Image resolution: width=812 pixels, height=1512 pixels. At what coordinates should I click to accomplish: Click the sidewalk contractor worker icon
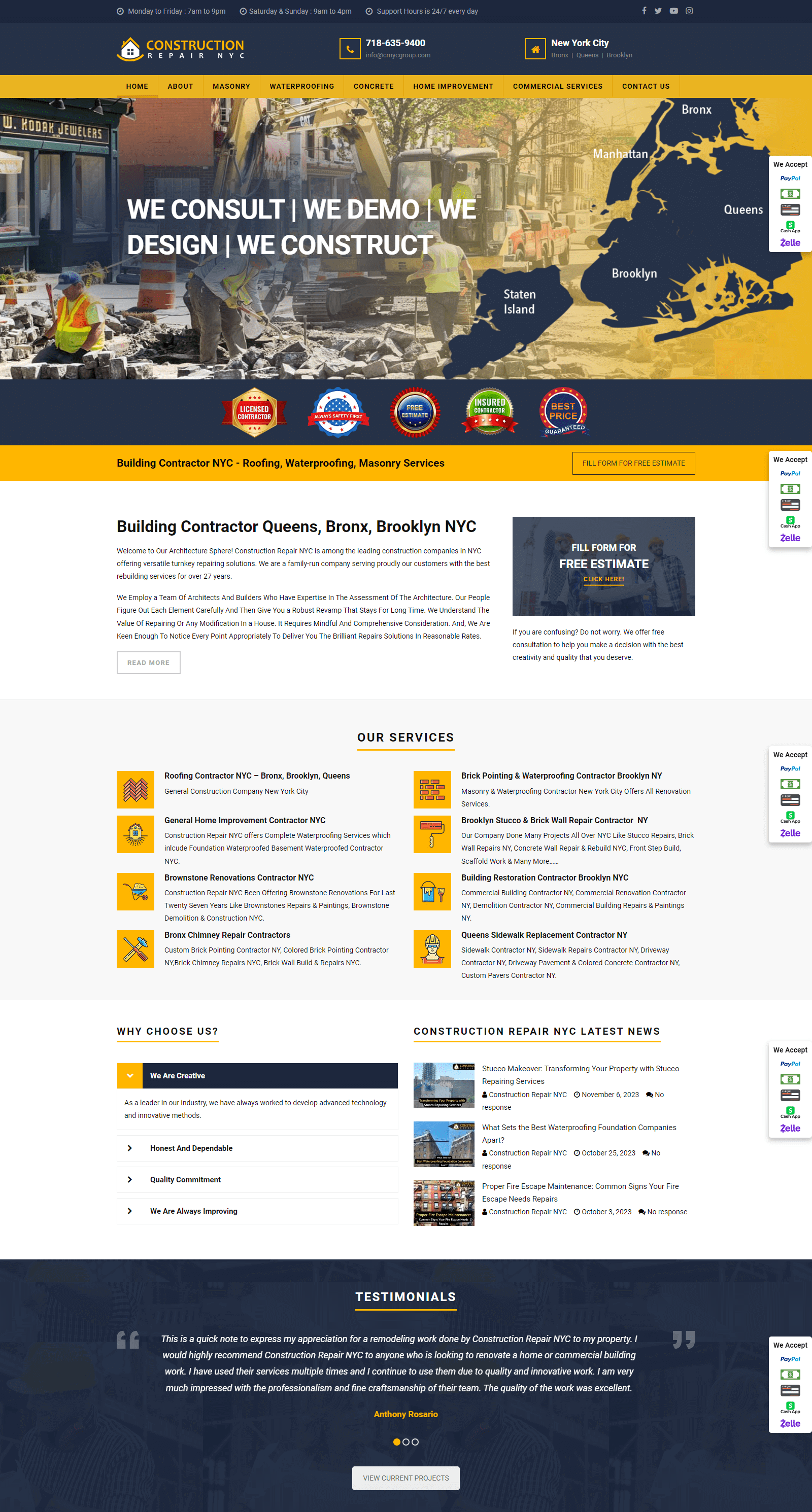[432, 949]
